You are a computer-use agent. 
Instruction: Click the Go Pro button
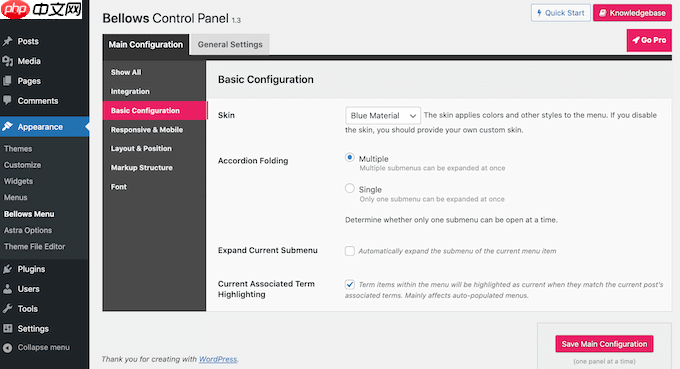click(649, 40)
